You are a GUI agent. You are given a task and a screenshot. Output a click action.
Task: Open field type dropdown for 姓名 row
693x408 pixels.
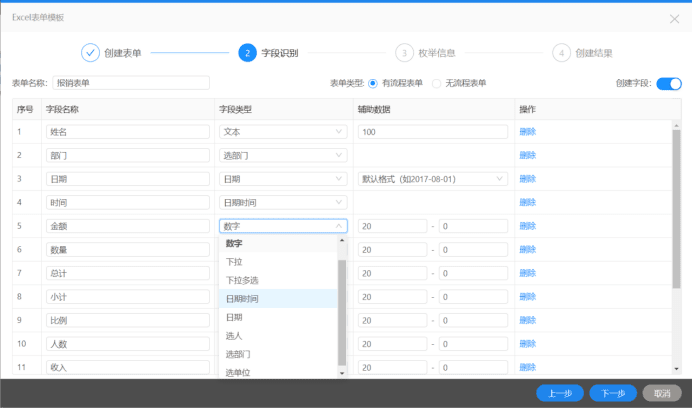[283, 132]
